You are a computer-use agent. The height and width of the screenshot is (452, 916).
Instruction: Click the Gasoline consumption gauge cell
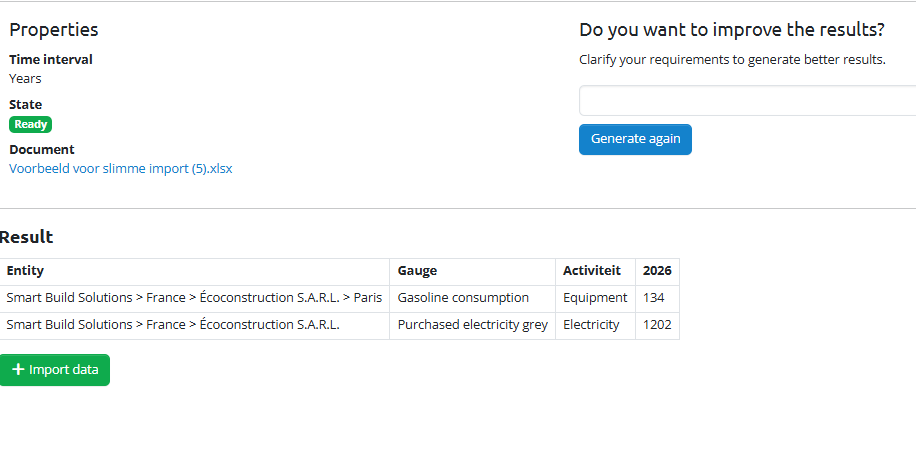coord(463,298)
